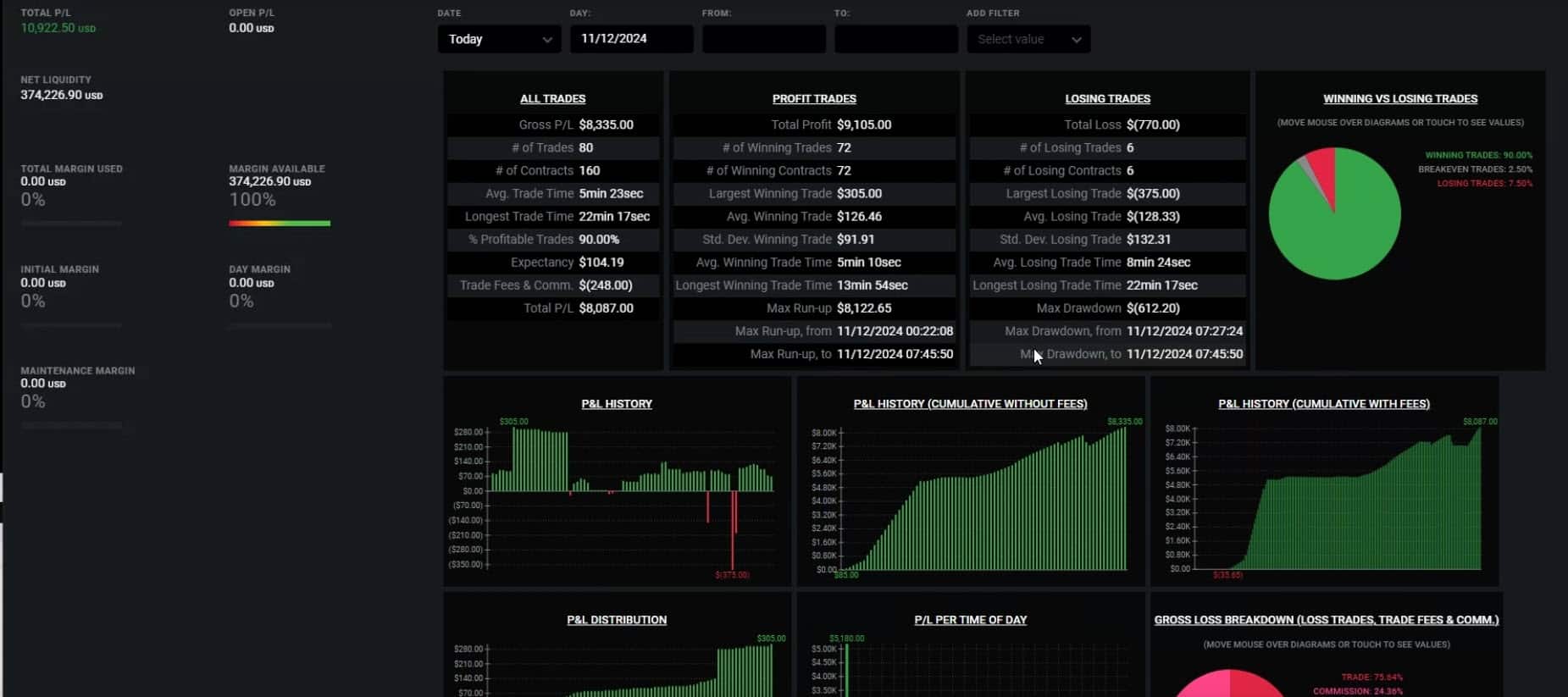Focus the empty From input field
The width and height of the screenshot is (1568, 697).
(x=764, y=39)
